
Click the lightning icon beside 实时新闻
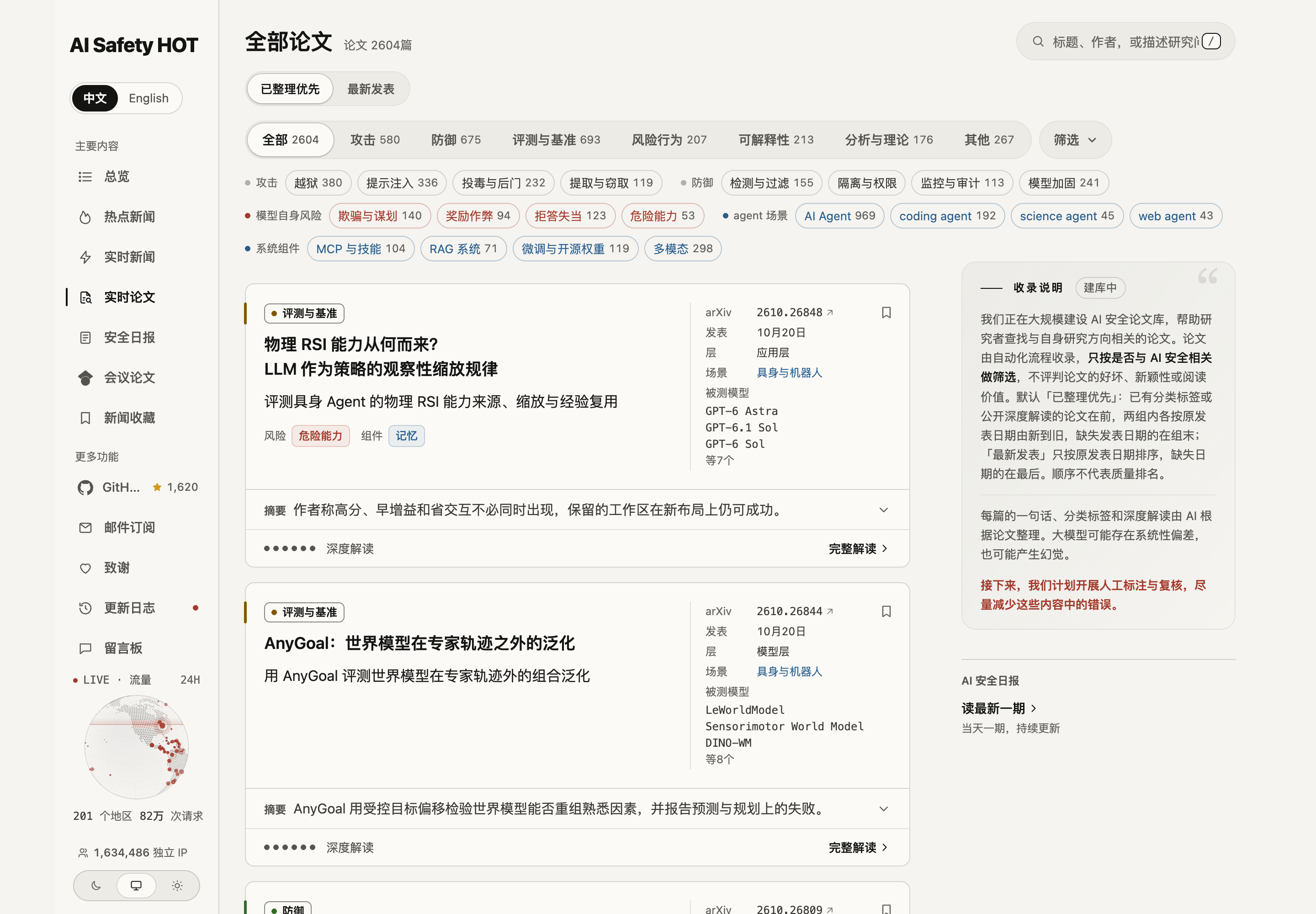click(x=85, y=257)
